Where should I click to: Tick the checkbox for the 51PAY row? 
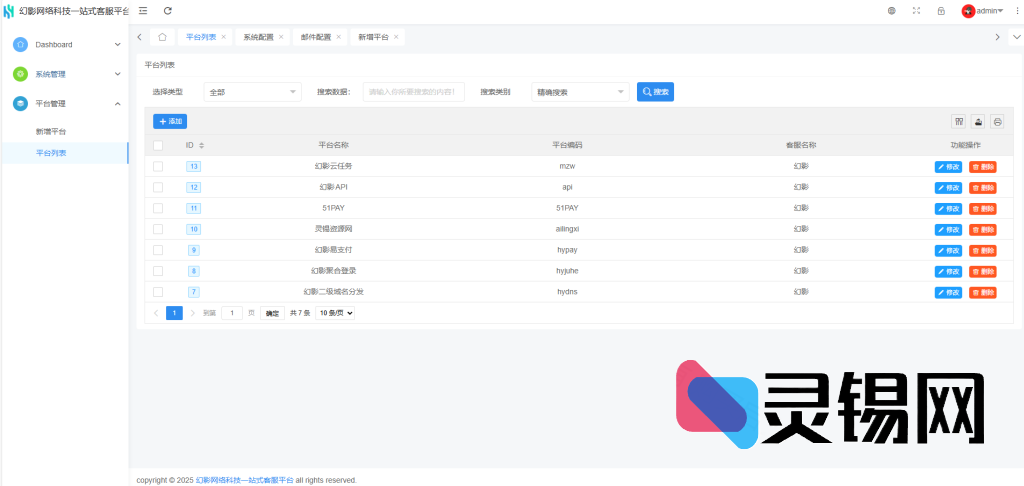(158, 208)
